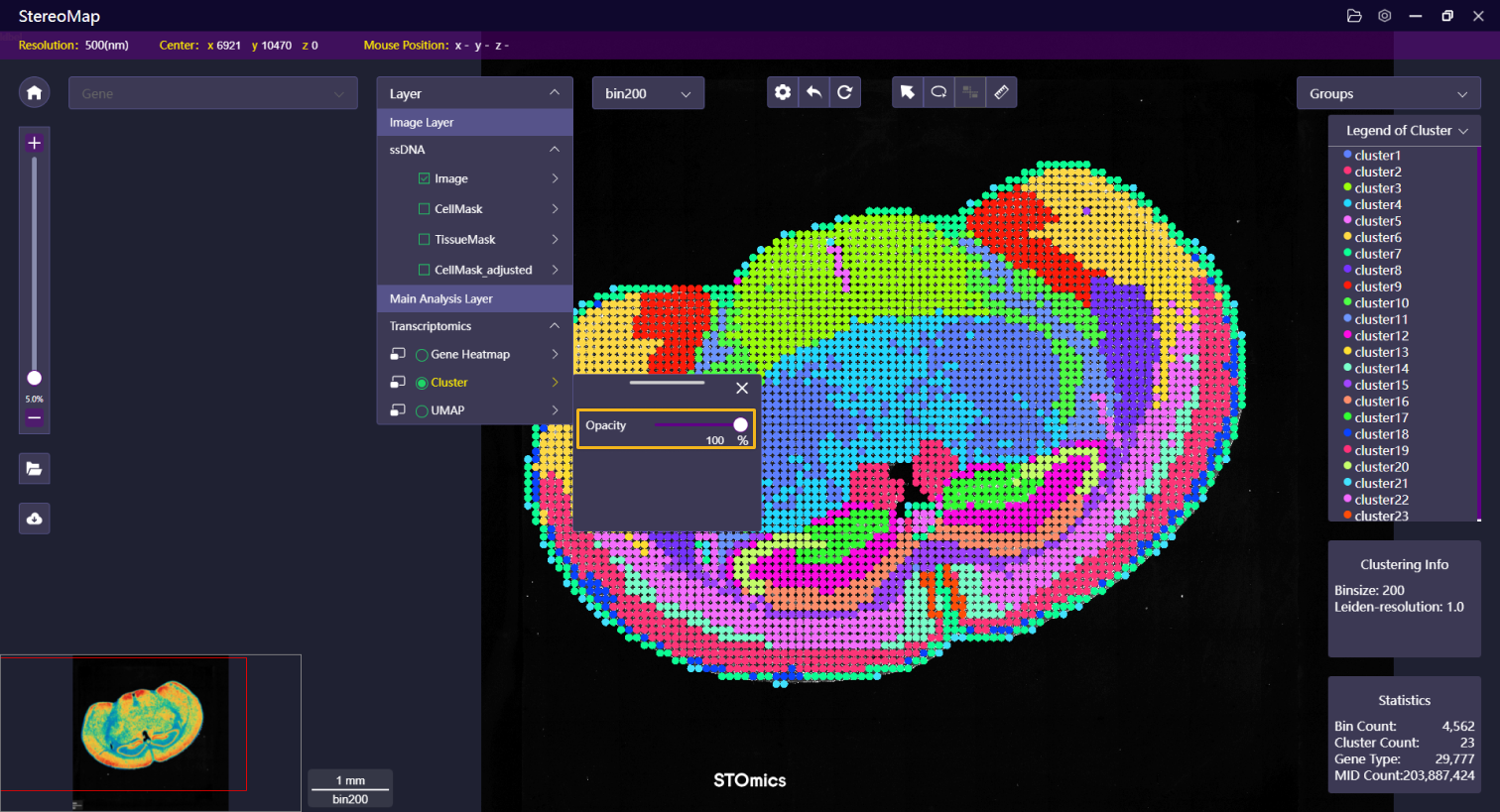Collapse the Legend of Cluster panel
Screen dimensions: 1500x812
(x=1463, y=131)
